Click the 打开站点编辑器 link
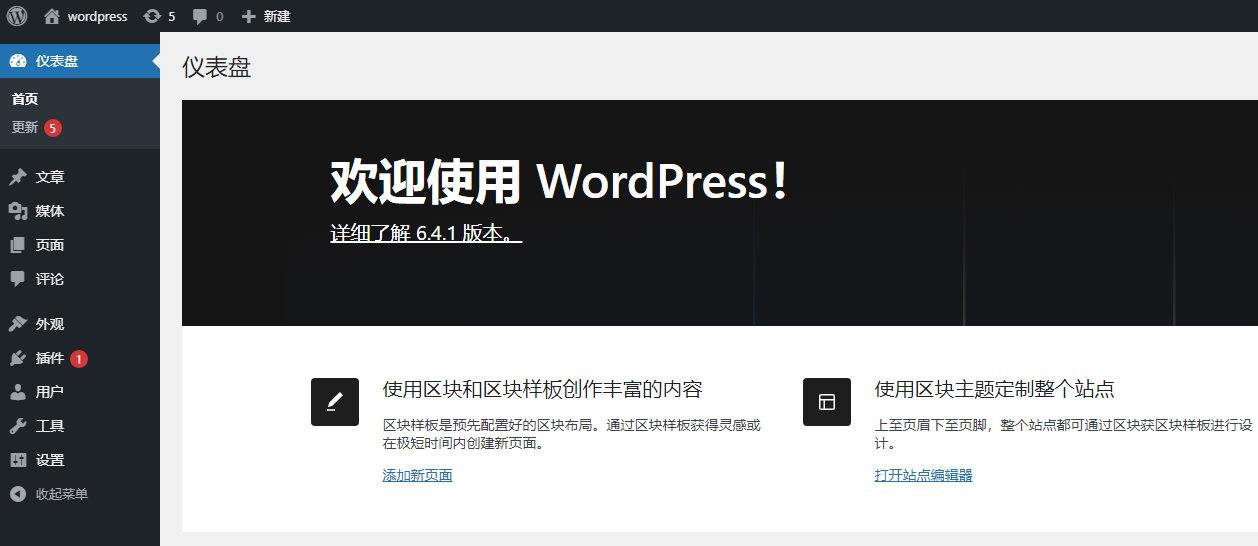 (x=924, y=475)
